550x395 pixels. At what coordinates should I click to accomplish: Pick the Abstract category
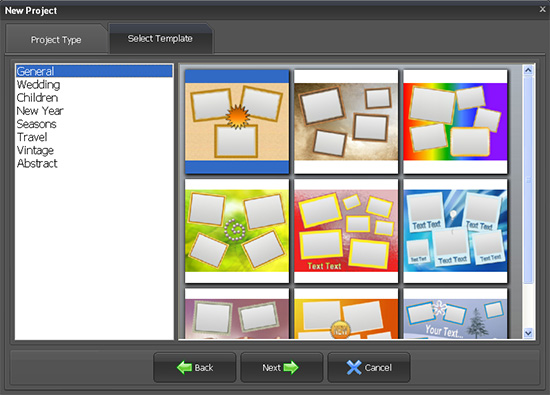point(37,163)
